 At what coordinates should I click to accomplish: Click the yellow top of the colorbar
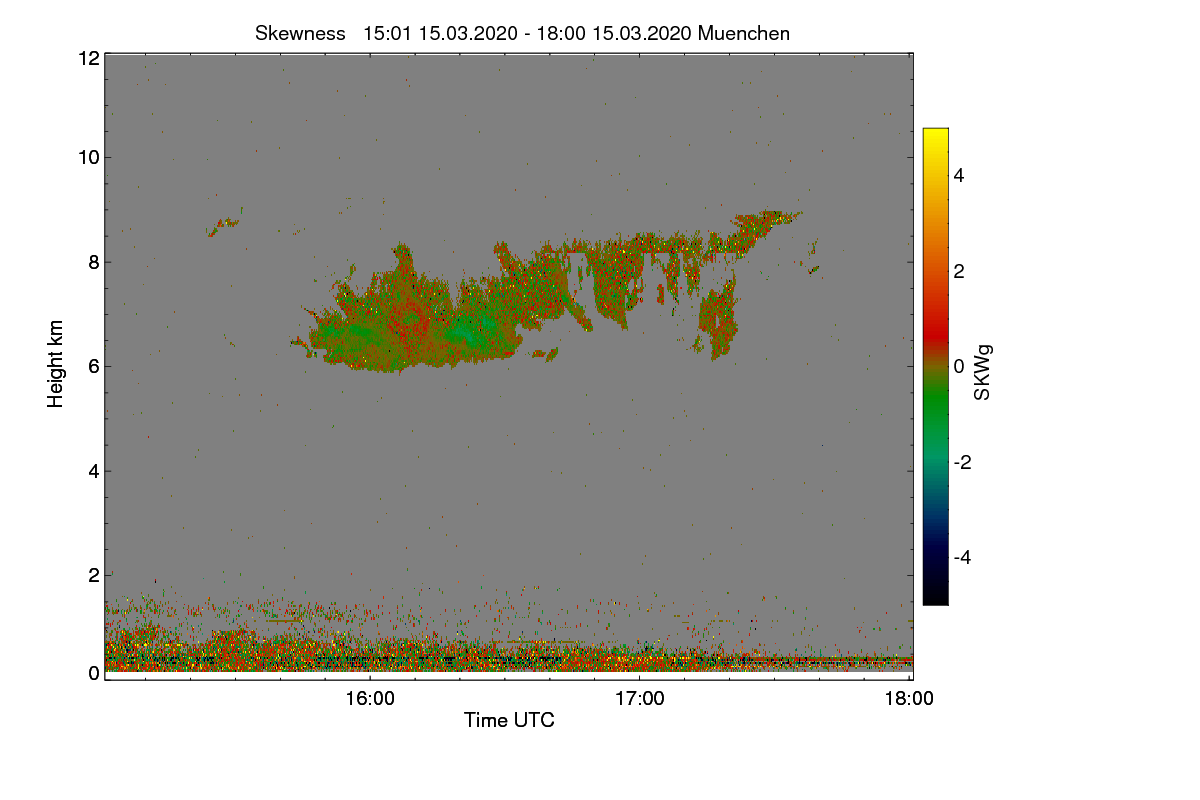tap(935, 137)
